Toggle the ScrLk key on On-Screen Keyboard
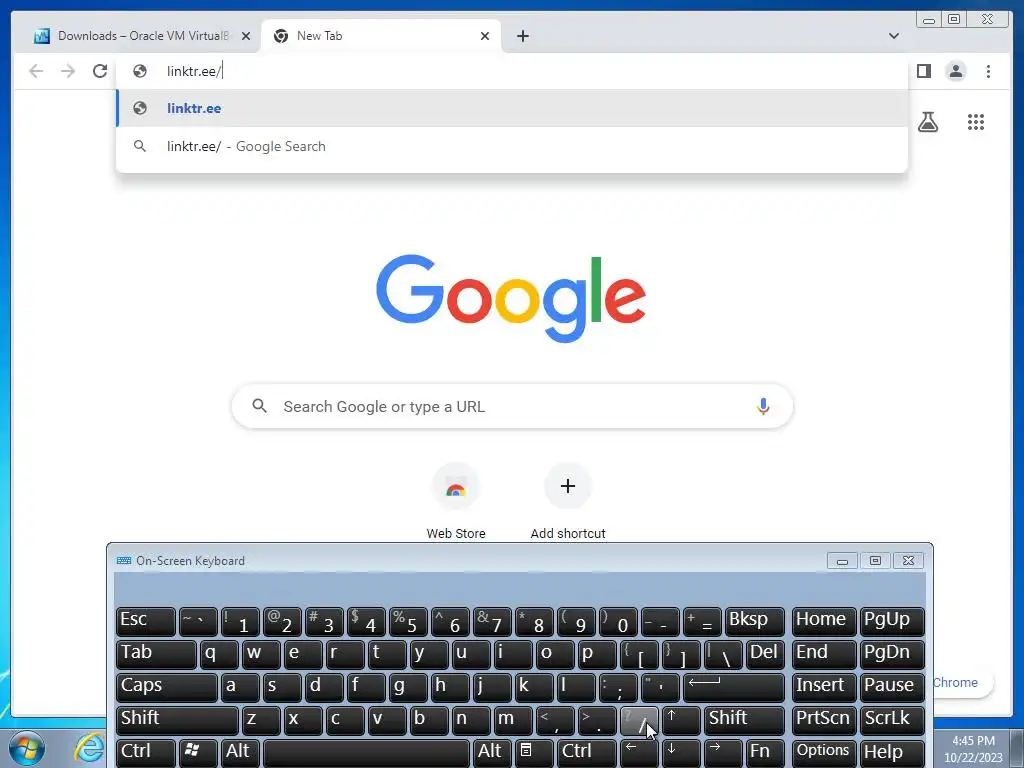 (892, 720)
